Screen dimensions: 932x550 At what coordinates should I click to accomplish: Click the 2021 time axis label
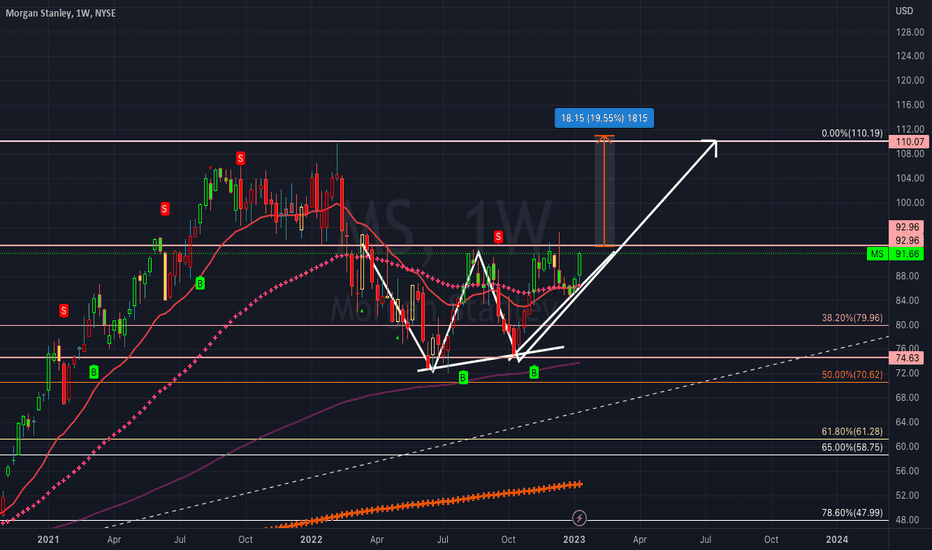pos(48,539)
